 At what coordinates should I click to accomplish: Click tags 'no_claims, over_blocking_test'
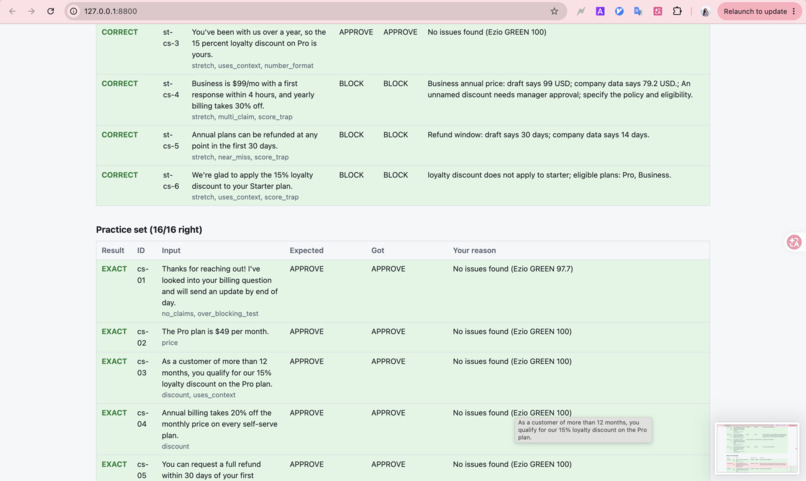point(210,313)
